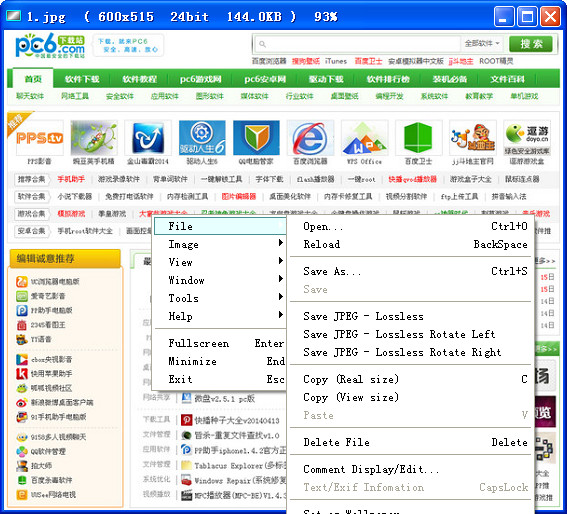Select Copy (View size)
The height and width of the screenshot is (514, 567).
click(x=411, y=398)
